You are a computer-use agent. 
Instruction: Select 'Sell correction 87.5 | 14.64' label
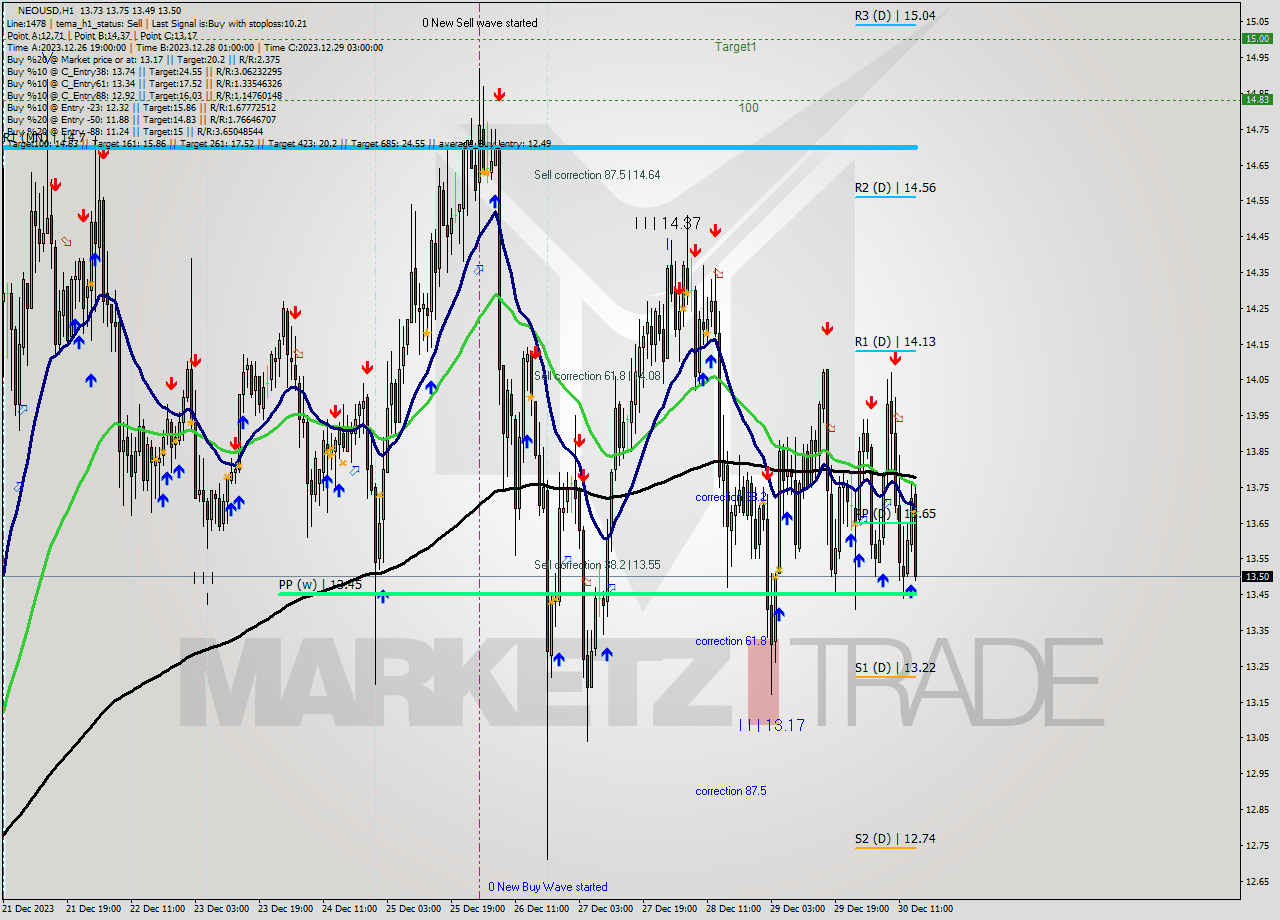597,175
